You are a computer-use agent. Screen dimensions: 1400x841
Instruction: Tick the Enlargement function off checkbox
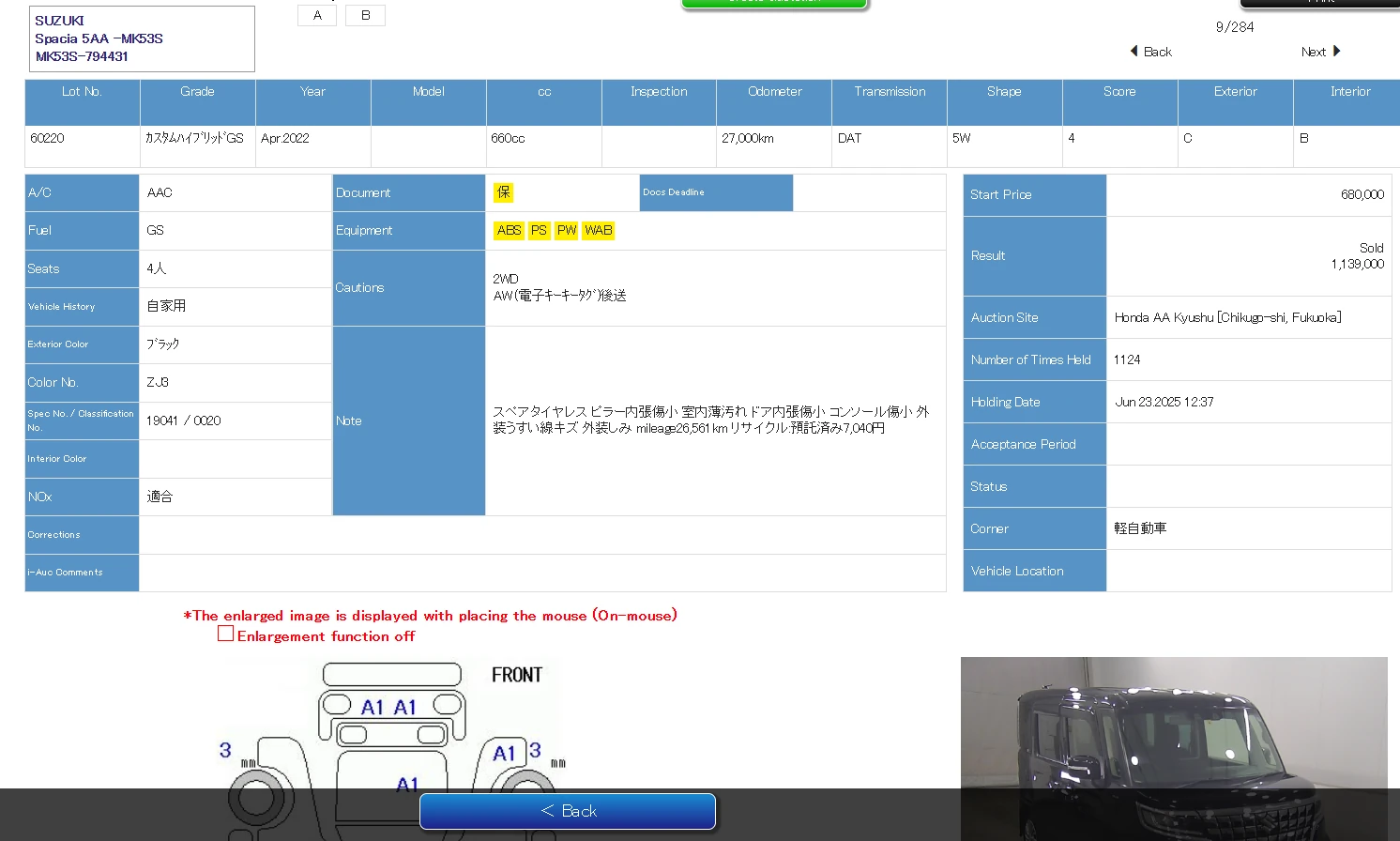[225, 635]
